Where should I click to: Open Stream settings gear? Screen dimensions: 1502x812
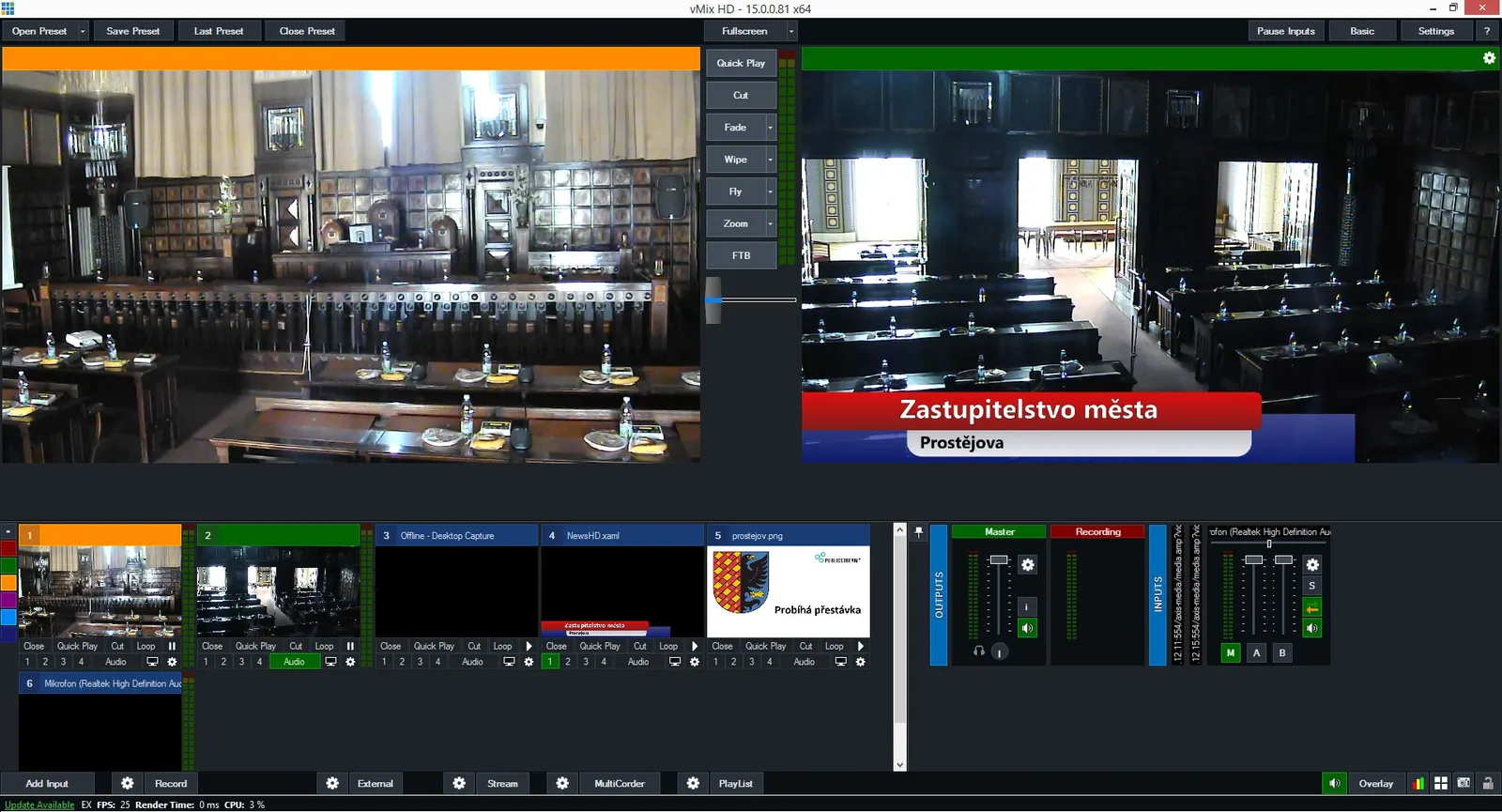tap(459, 783)
